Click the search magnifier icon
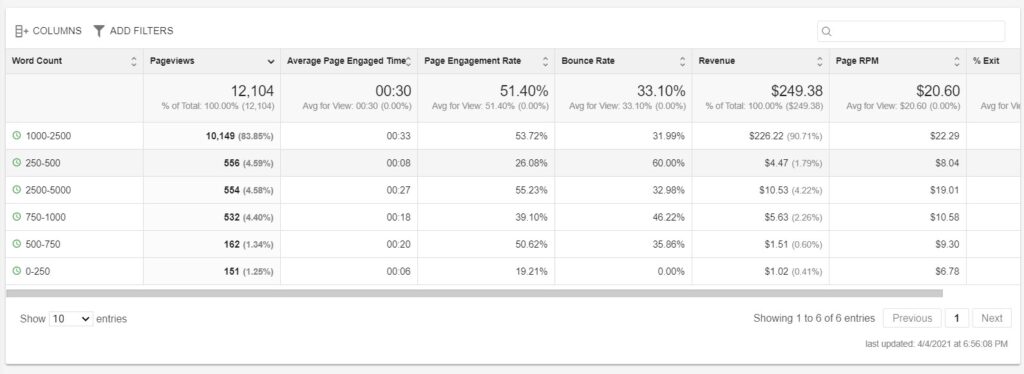 point(826,31)
